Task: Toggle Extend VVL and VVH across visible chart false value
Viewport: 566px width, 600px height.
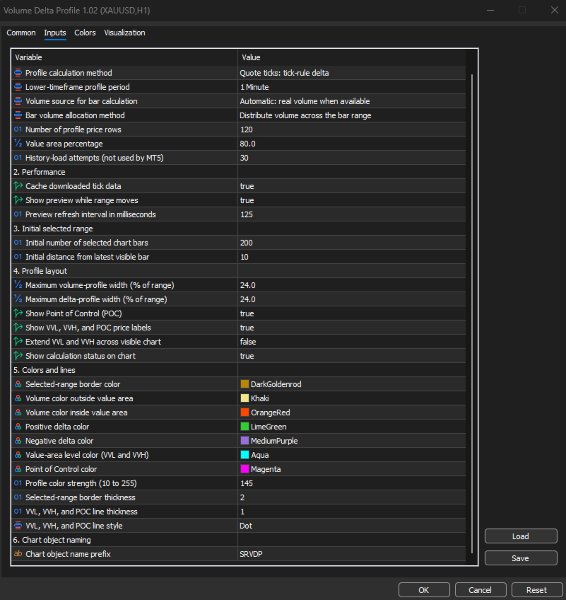Action: point(351,342)
